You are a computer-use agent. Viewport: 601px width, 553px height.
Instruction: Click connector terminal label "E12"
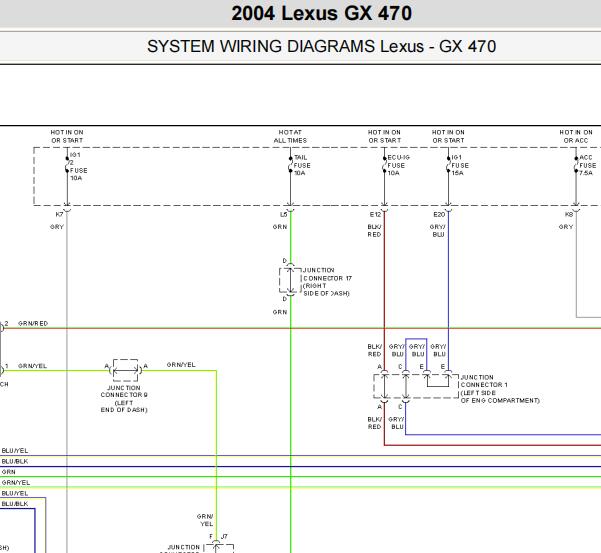[x=375, y=214]
